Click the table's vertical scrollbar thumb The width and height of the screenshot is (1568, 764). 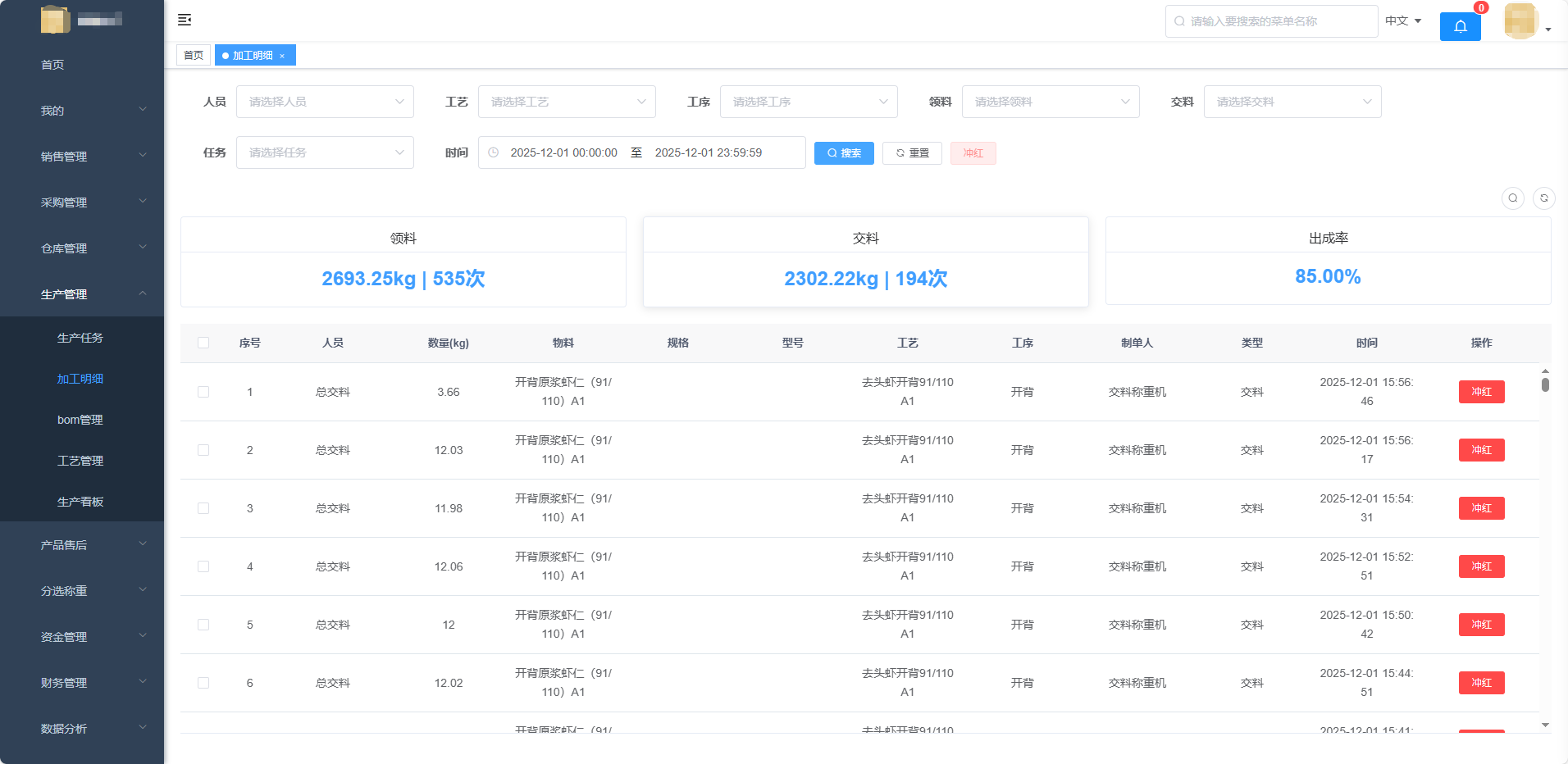coord(1545,384)
